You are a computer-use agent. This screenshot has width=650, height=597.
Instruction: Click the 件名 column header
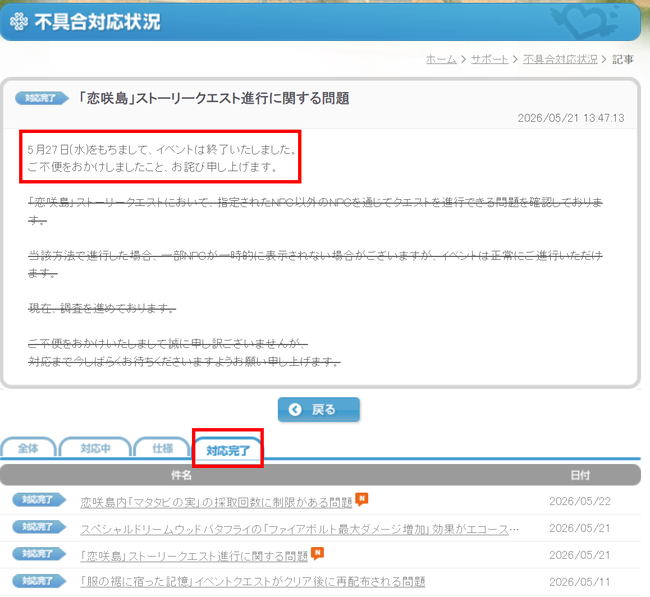182,475
